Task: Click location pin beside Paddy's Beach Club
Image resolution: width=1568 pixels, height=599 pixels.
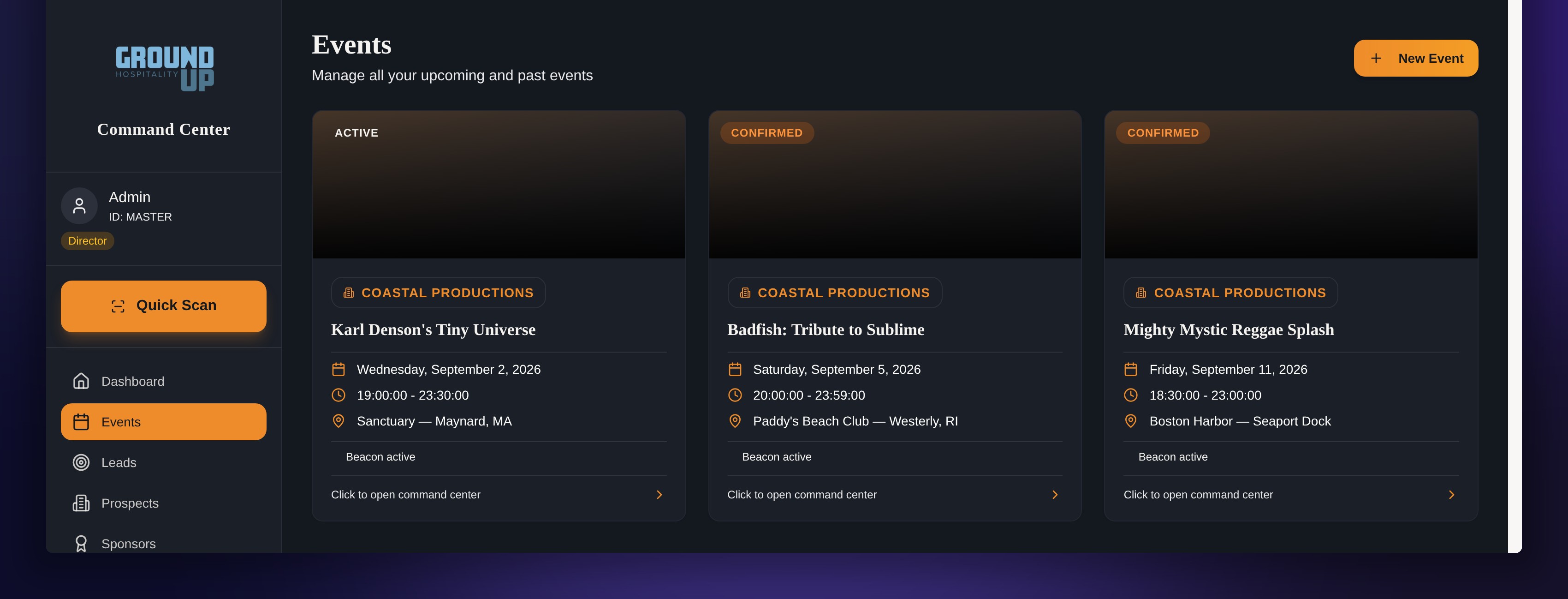Action: tap(735, 421)
